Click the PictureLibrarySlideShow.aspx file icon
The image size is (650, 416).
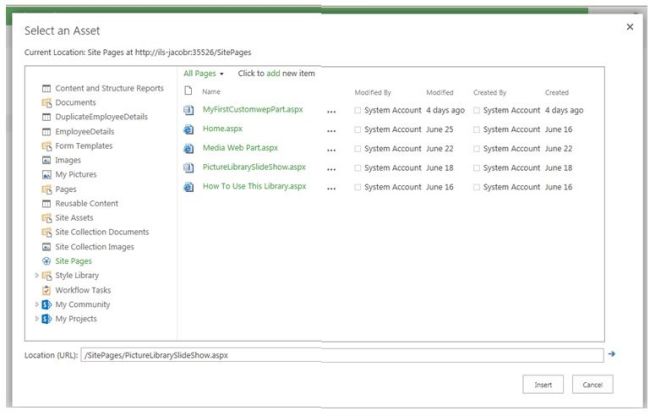pos(189,168)
